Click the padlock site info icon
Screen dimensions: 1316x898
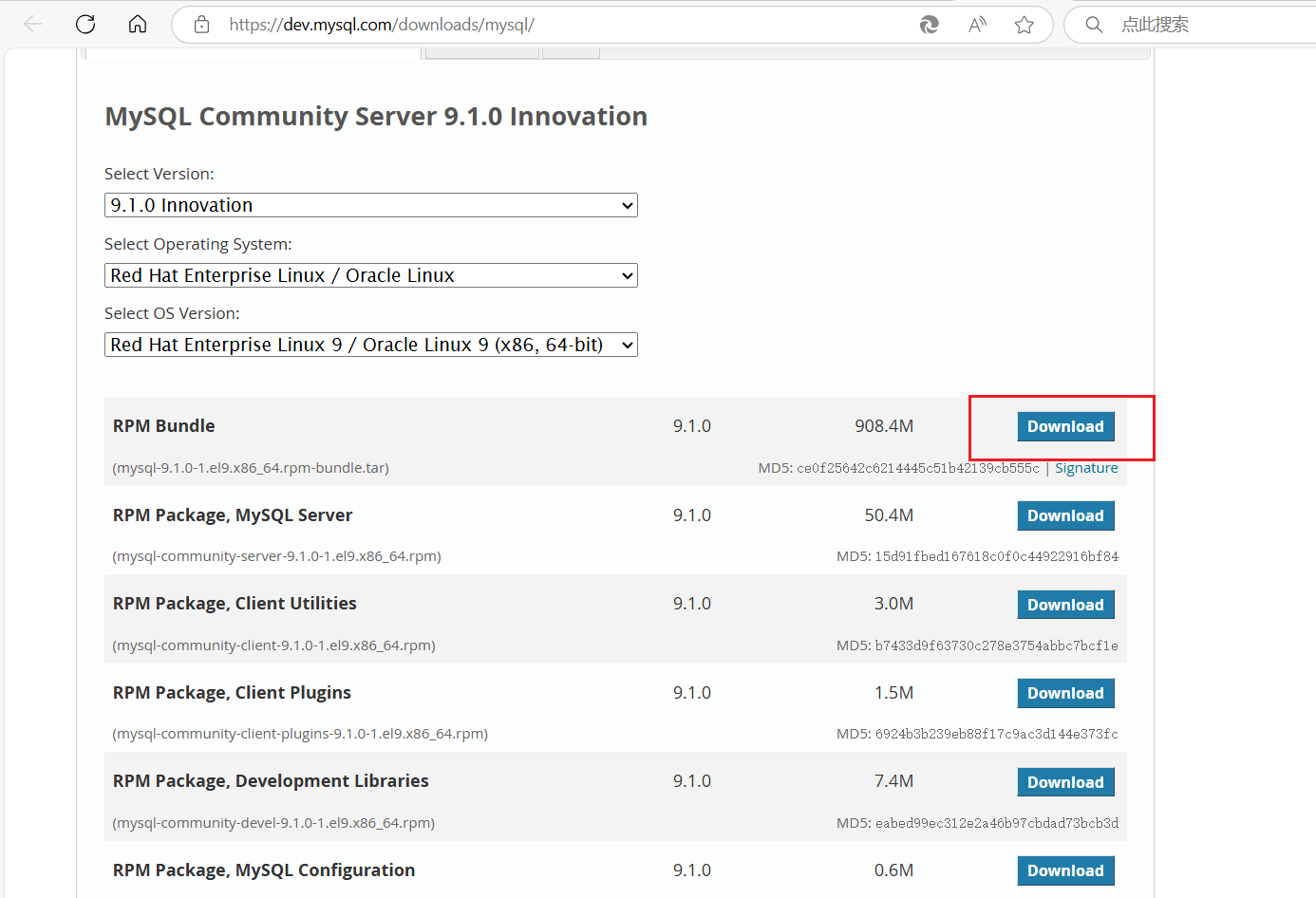point(201,25)
